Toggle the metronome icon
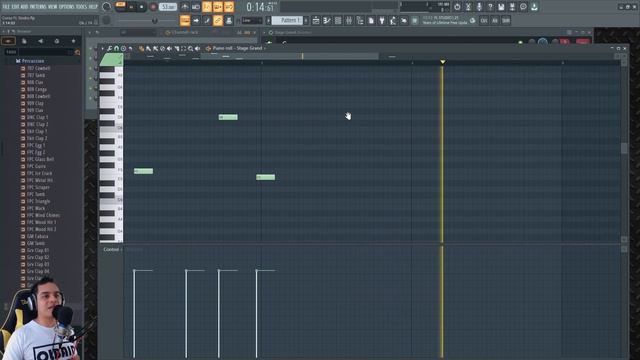The height and width of the screenshot is (360, 640). coord(184,7)
